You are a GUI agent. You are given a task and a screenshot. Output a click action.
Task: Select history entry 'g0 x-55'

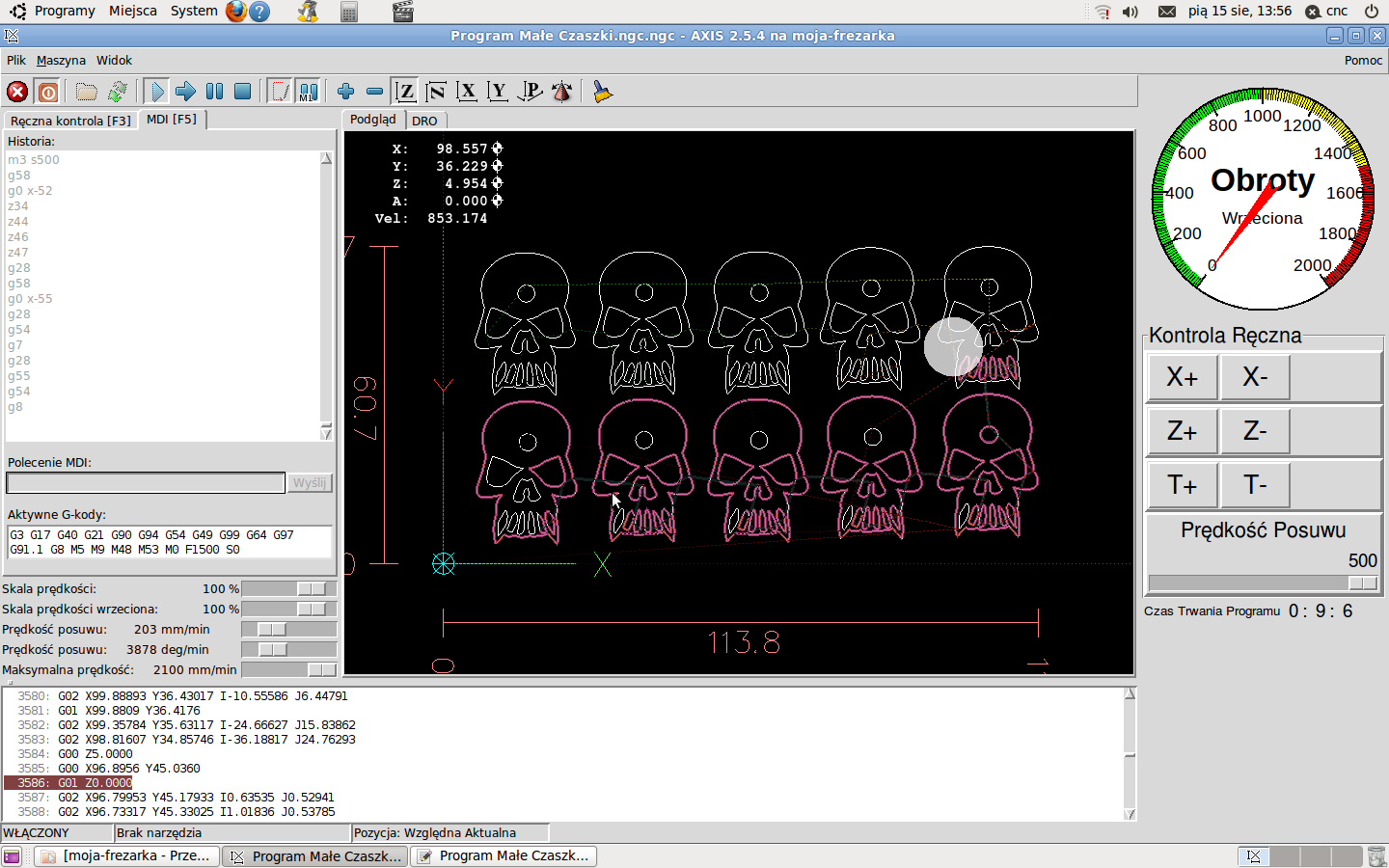click(30, 299)
